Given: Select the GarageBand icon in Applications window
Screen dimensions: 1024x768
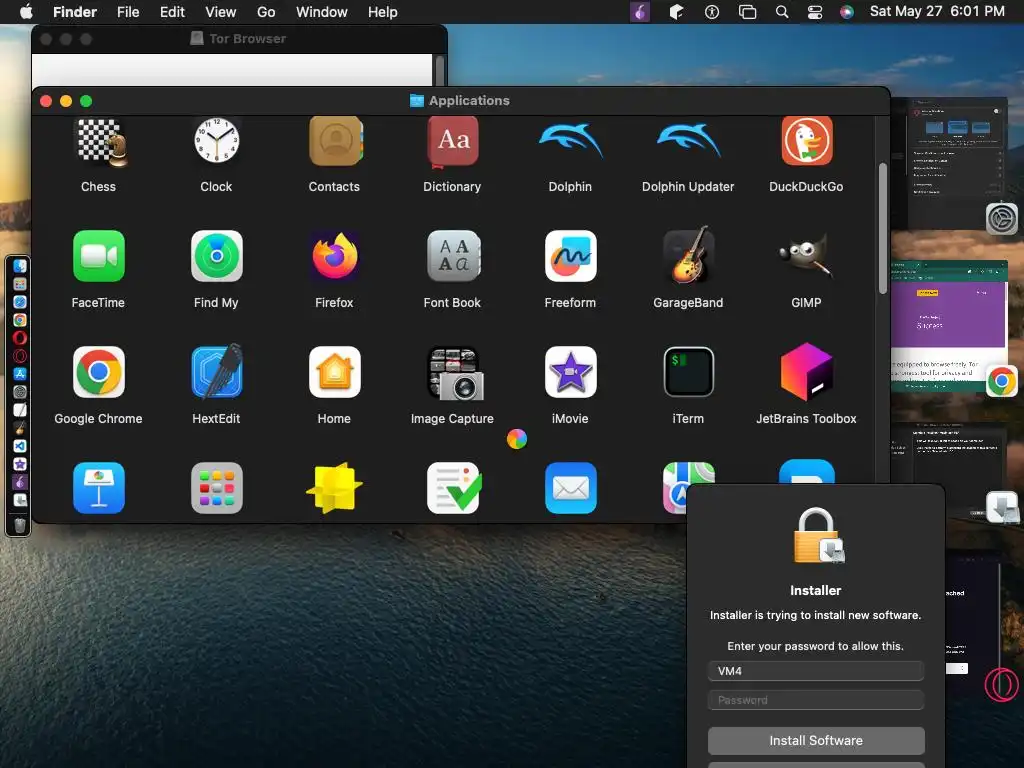Looking at the screenshot, I should (689, 255).
